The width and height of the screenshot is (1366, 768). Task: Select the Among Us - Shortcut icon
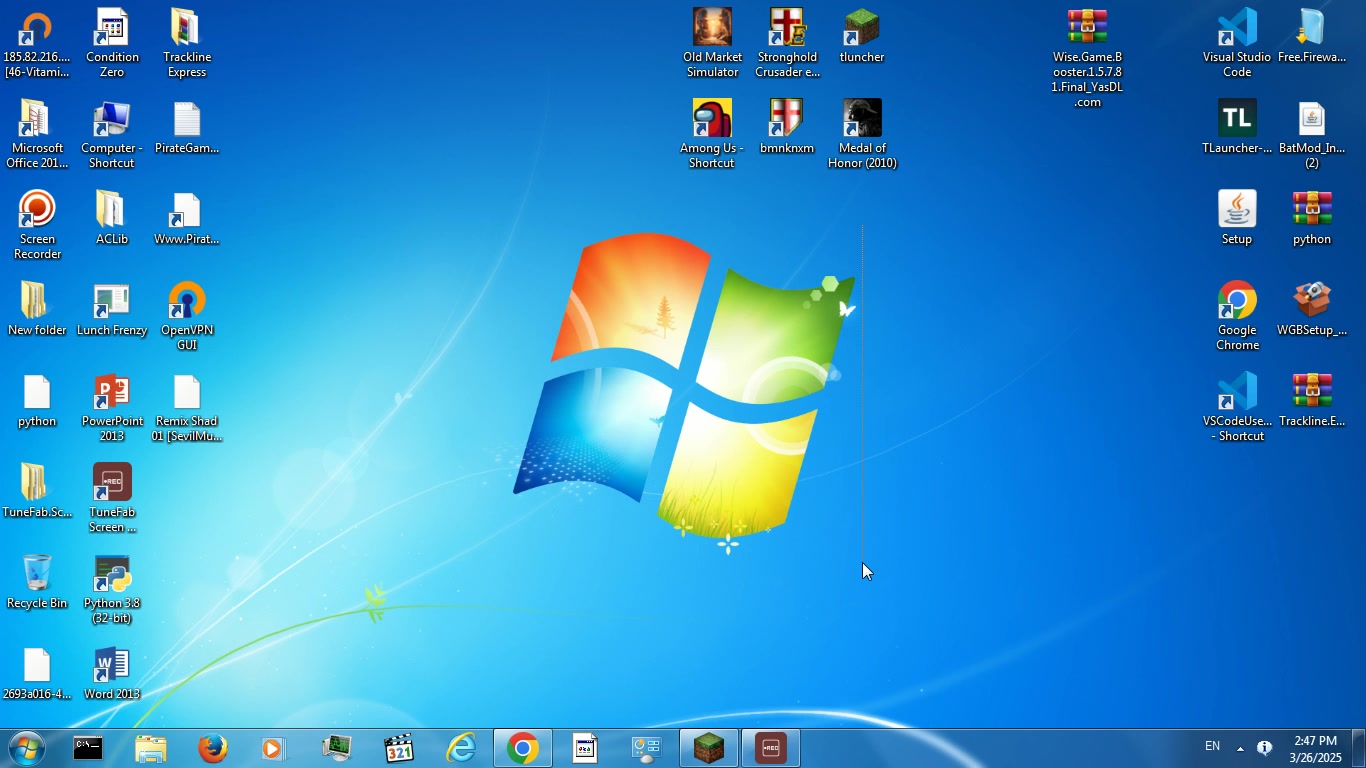(713, 135)
